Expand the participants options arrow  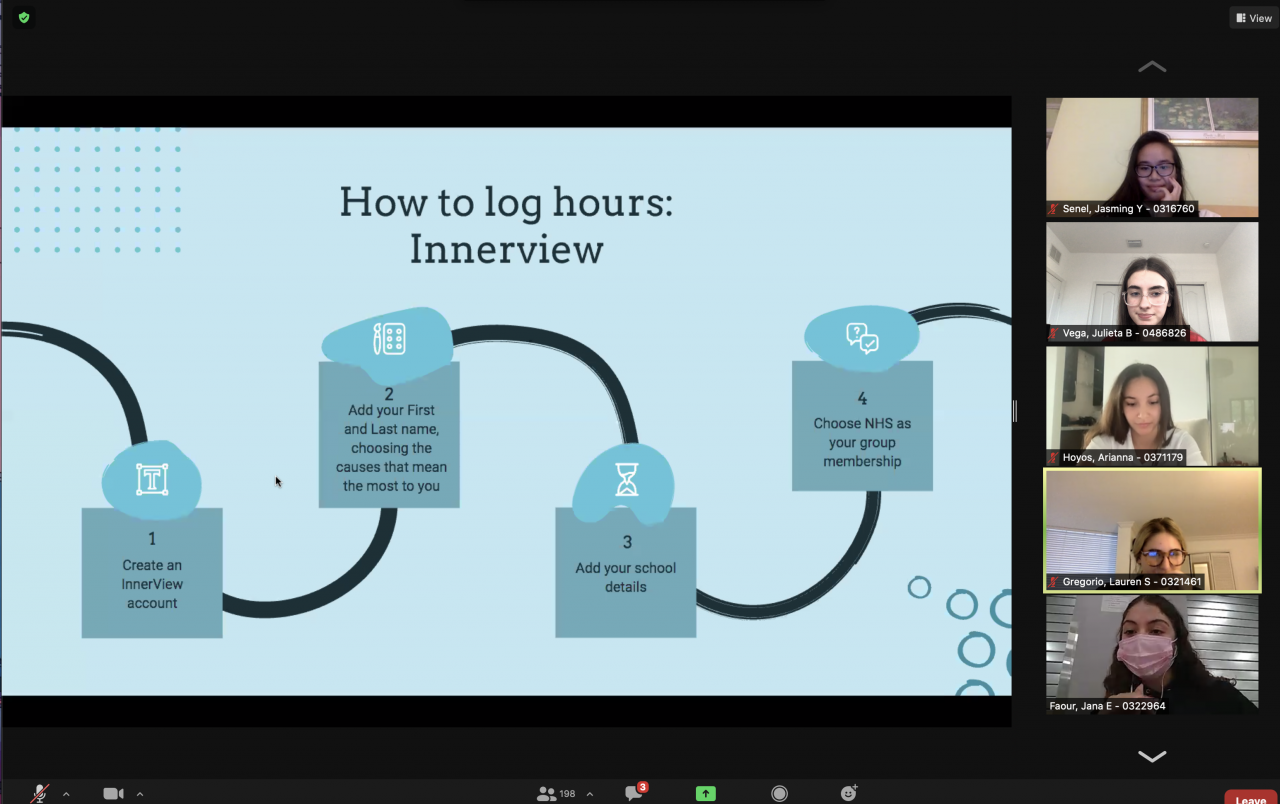[x=589, y=794]
